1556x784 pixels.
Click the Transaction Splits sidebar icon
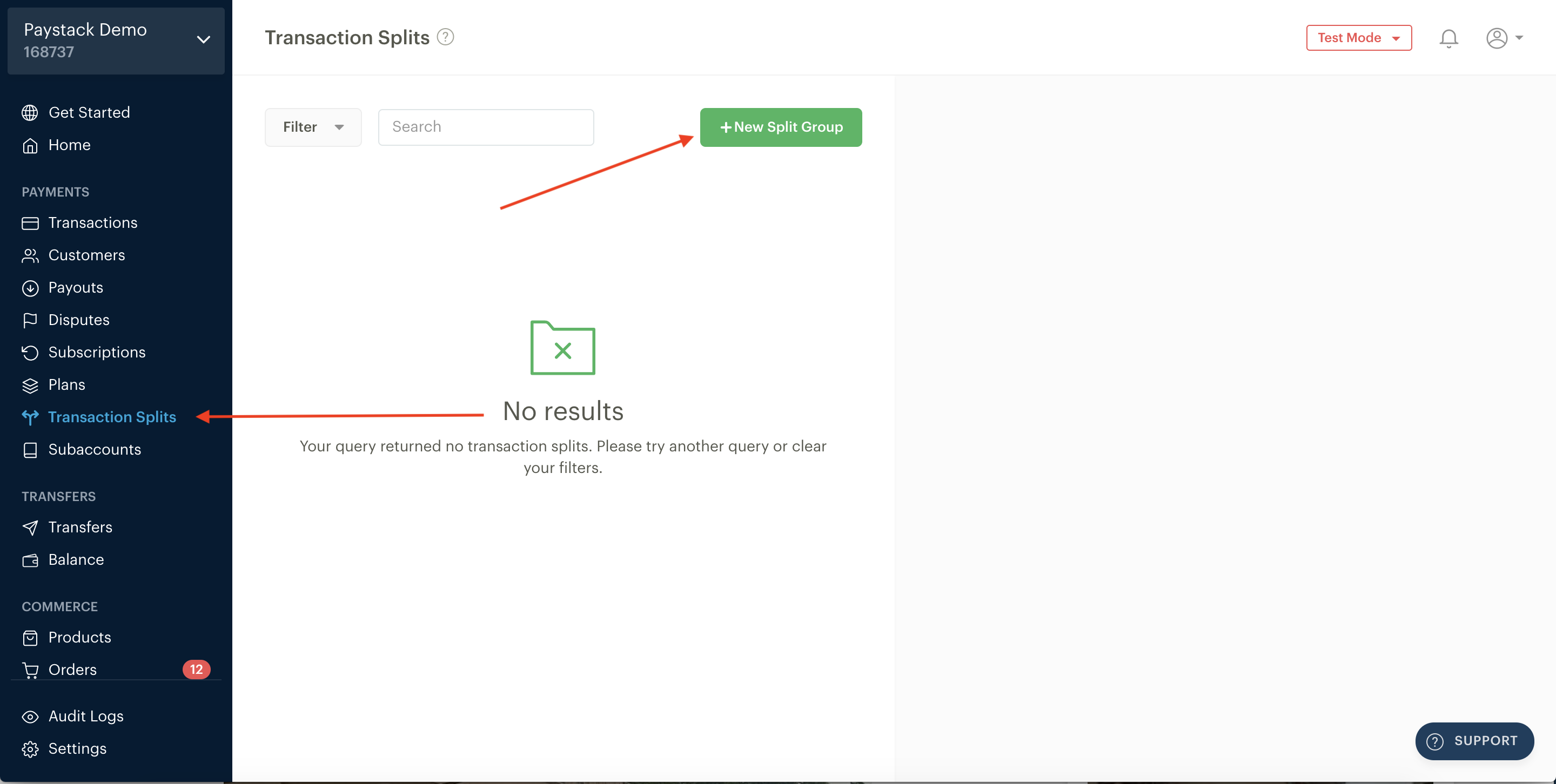(x=31, y=416)
